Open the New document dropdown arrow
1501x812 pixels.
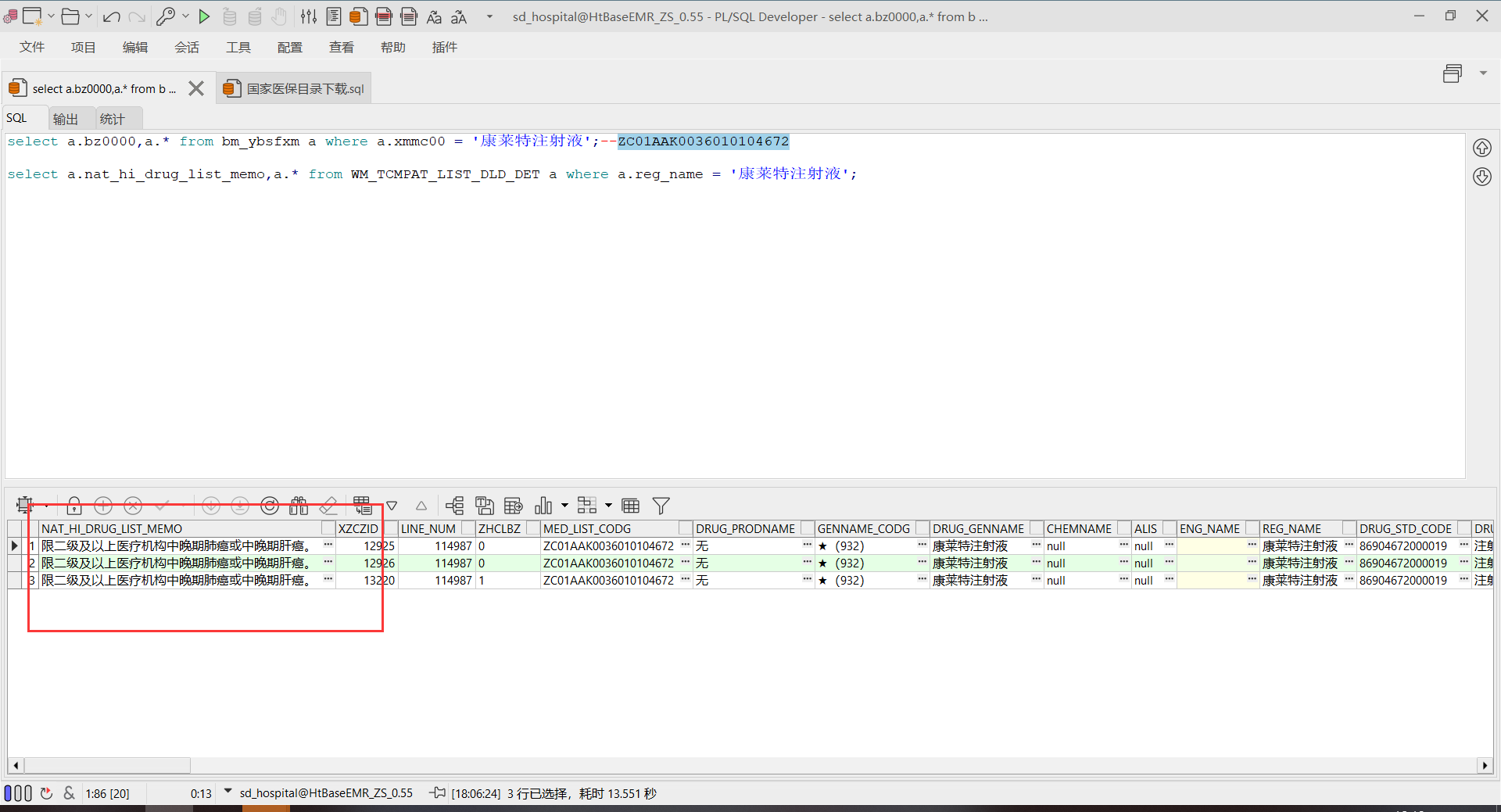tap(51, 16)
